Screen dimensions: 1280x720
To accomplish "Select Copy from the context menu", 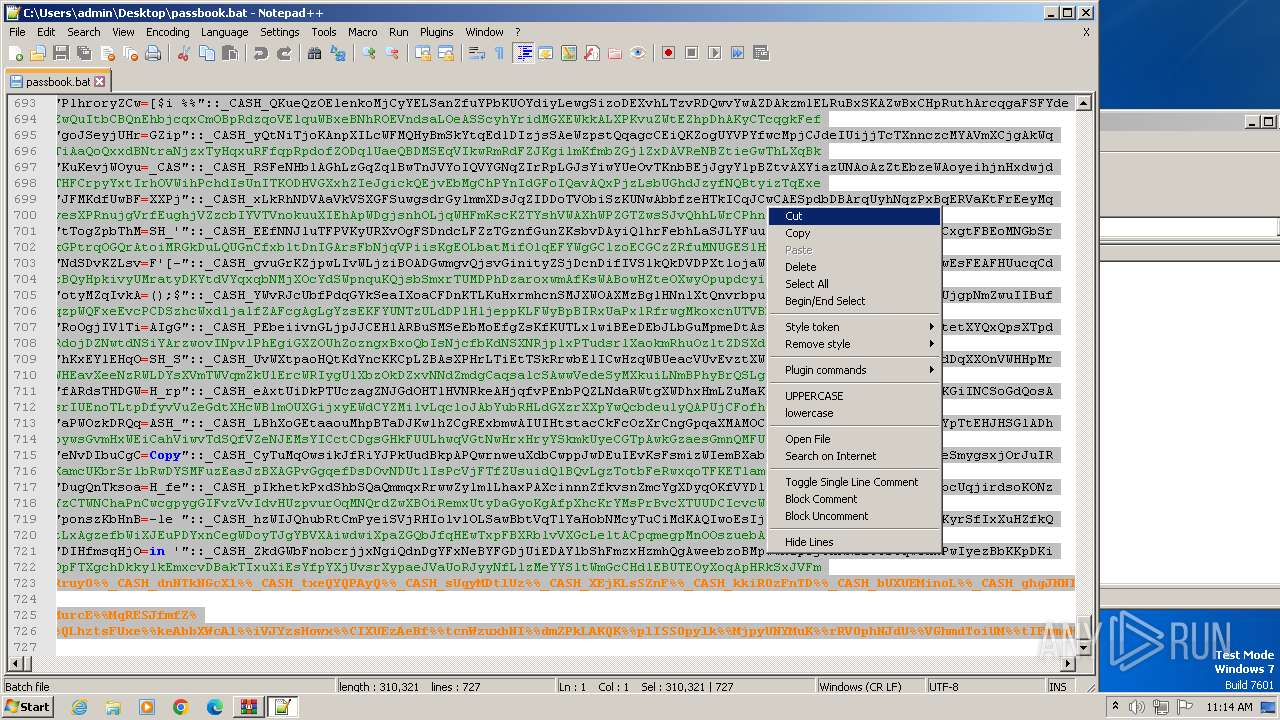I will 797,233.
